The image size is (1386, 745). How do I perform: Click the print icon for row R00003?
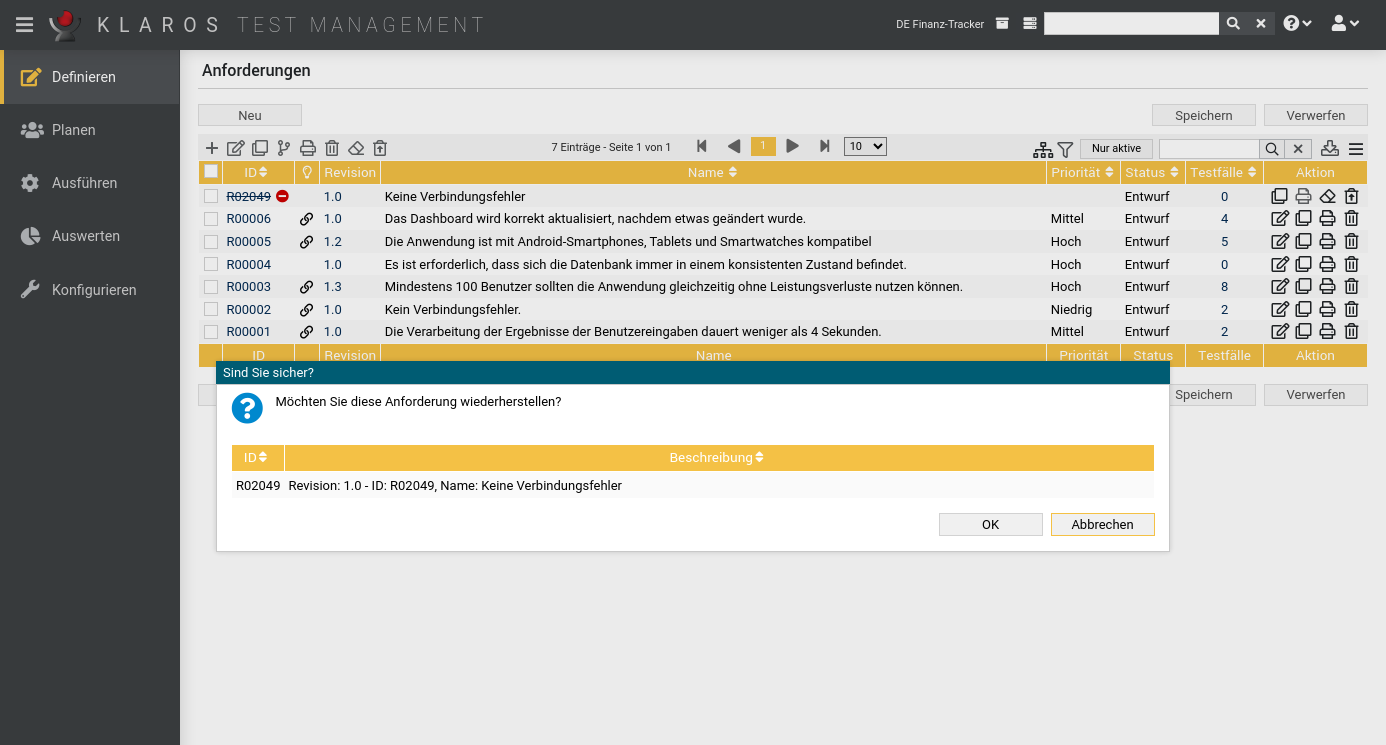pos(1327,287)
